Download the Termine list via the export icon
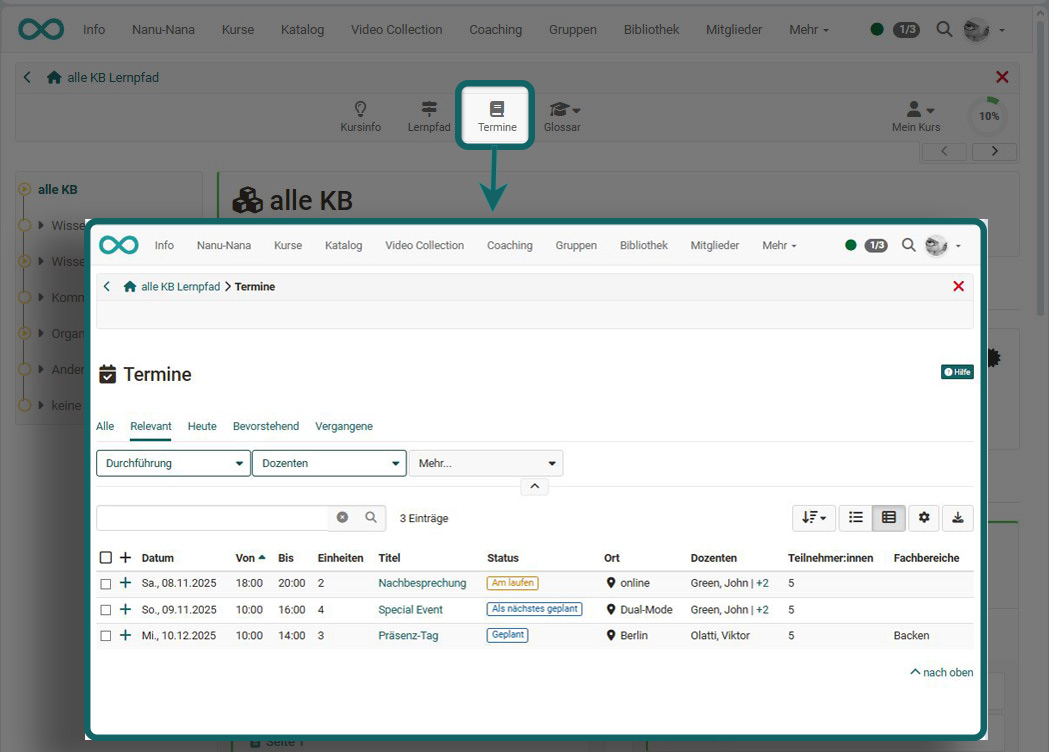Screen dimensions: 1049x752 [957, 518]
